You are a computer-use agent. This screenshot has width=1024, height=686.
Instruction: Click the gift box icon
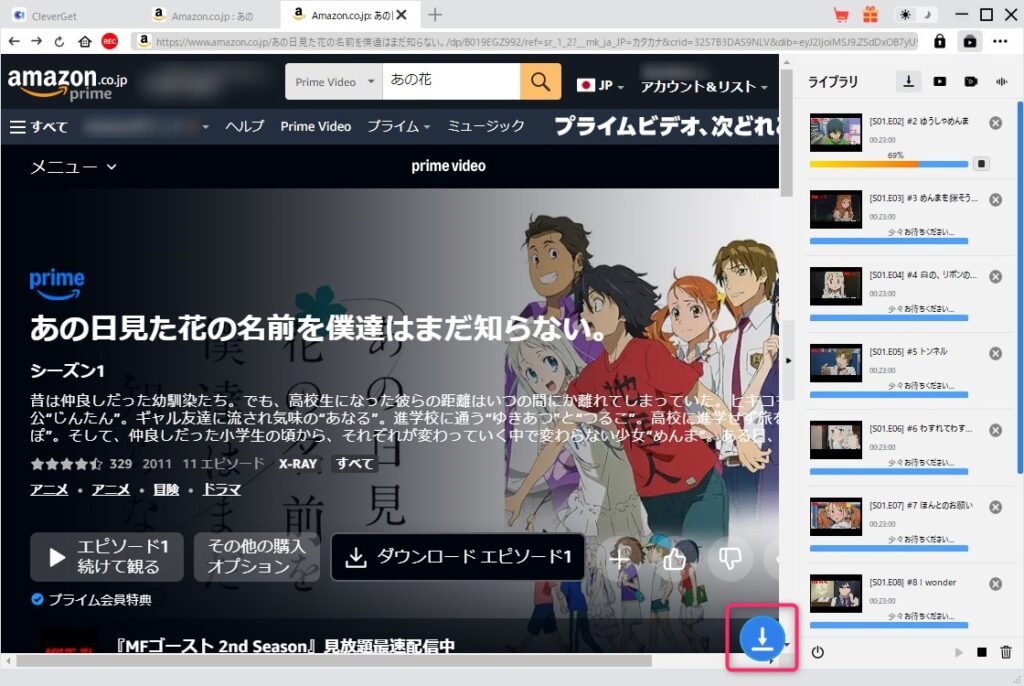click(x=870, y=15)
